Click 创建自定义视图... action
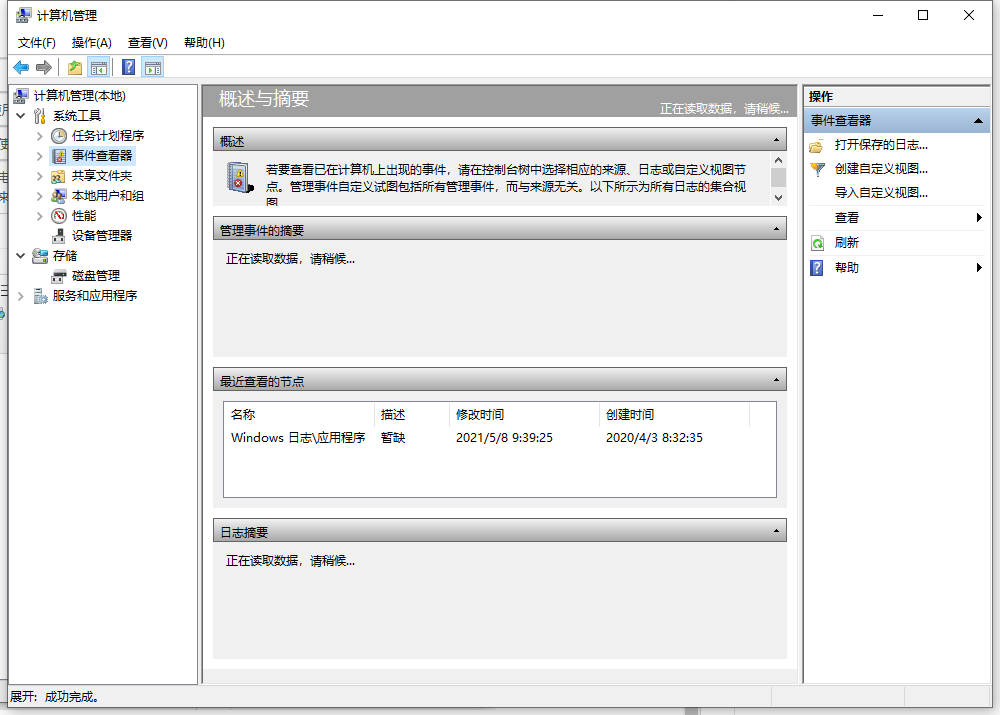 click(881, 169)
